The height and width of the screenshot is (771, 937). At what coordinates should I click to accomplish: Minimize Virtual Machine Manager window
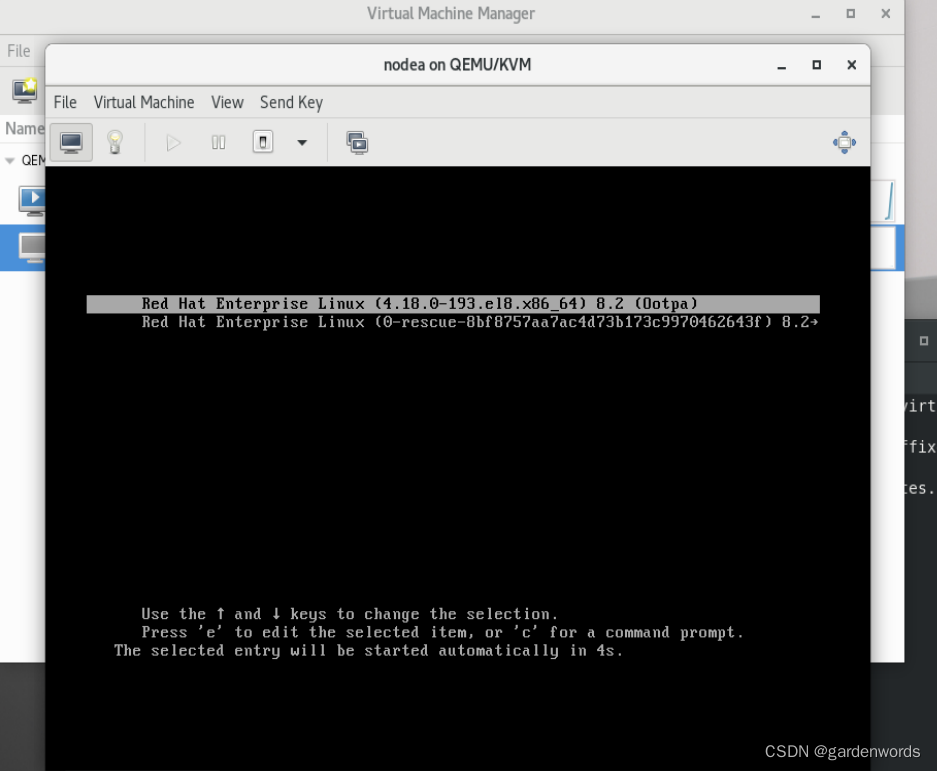point(816,14)
